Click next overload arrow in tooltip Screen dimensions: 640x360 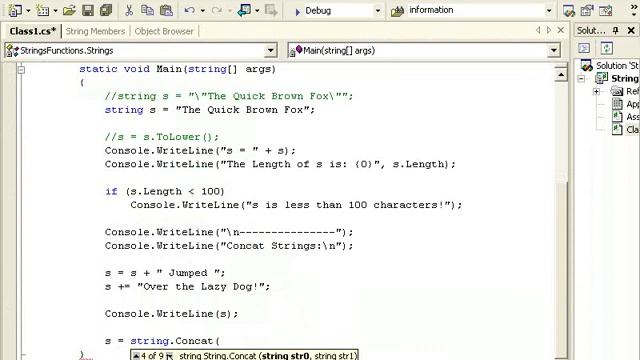tap(169, 356)
